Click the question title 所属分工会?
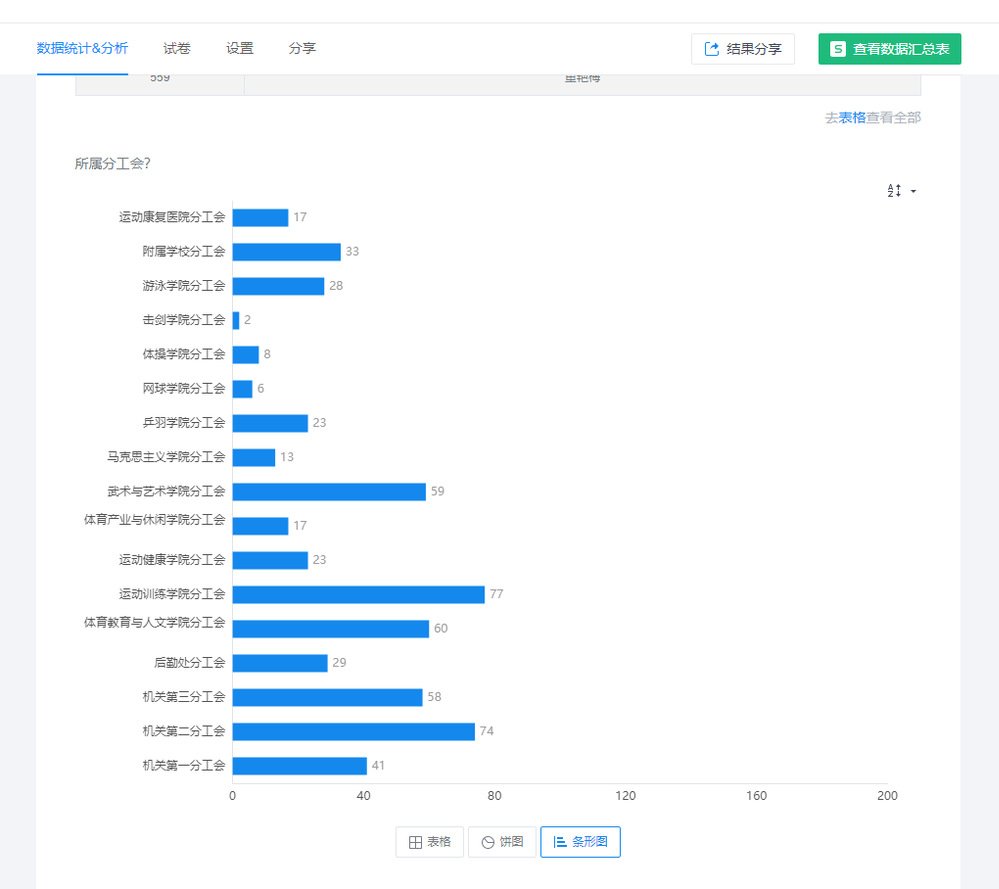 [x=112, y=164]
